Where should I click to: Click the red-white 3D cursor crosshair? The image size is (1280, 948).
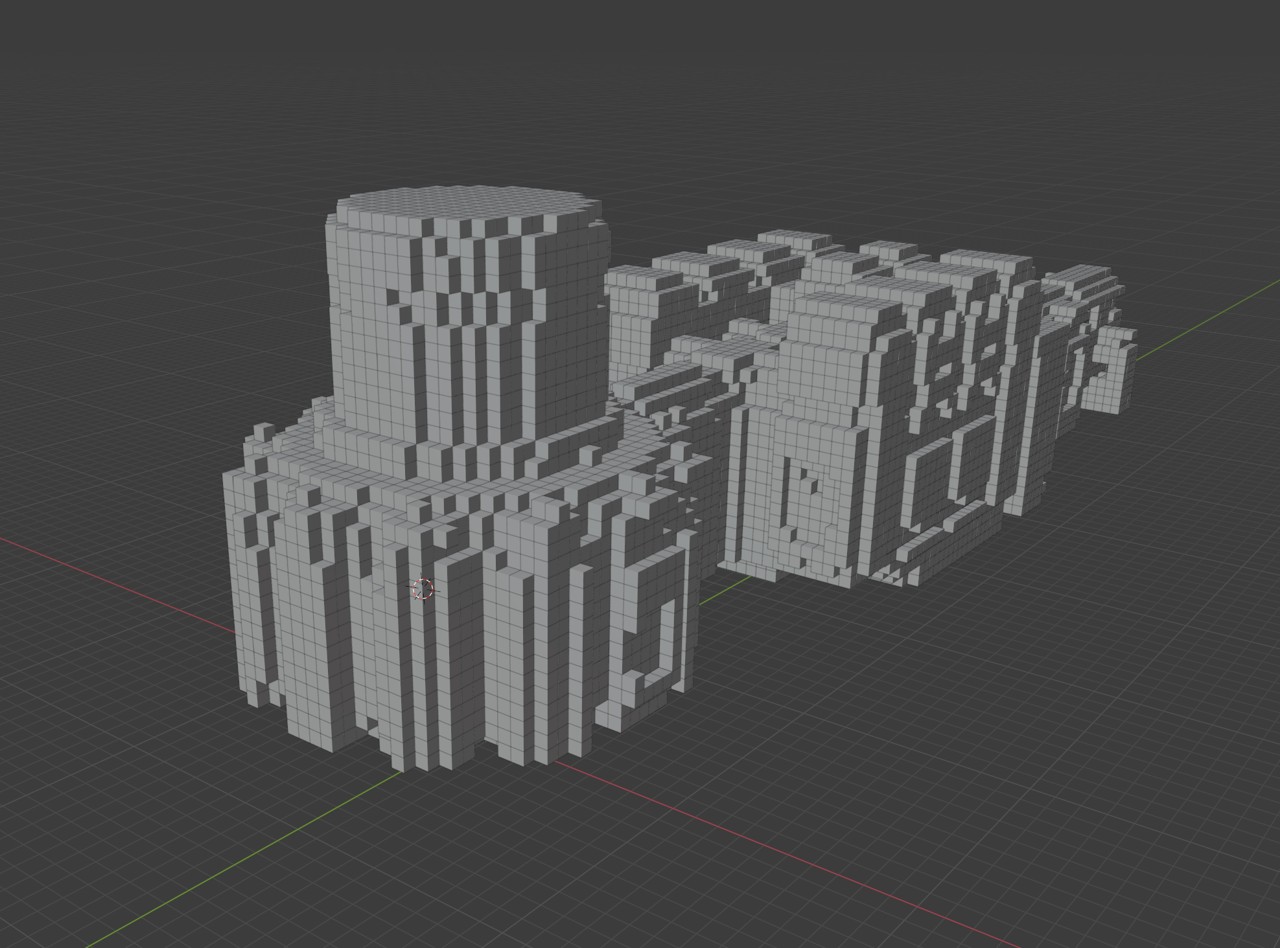pos(424,589)
